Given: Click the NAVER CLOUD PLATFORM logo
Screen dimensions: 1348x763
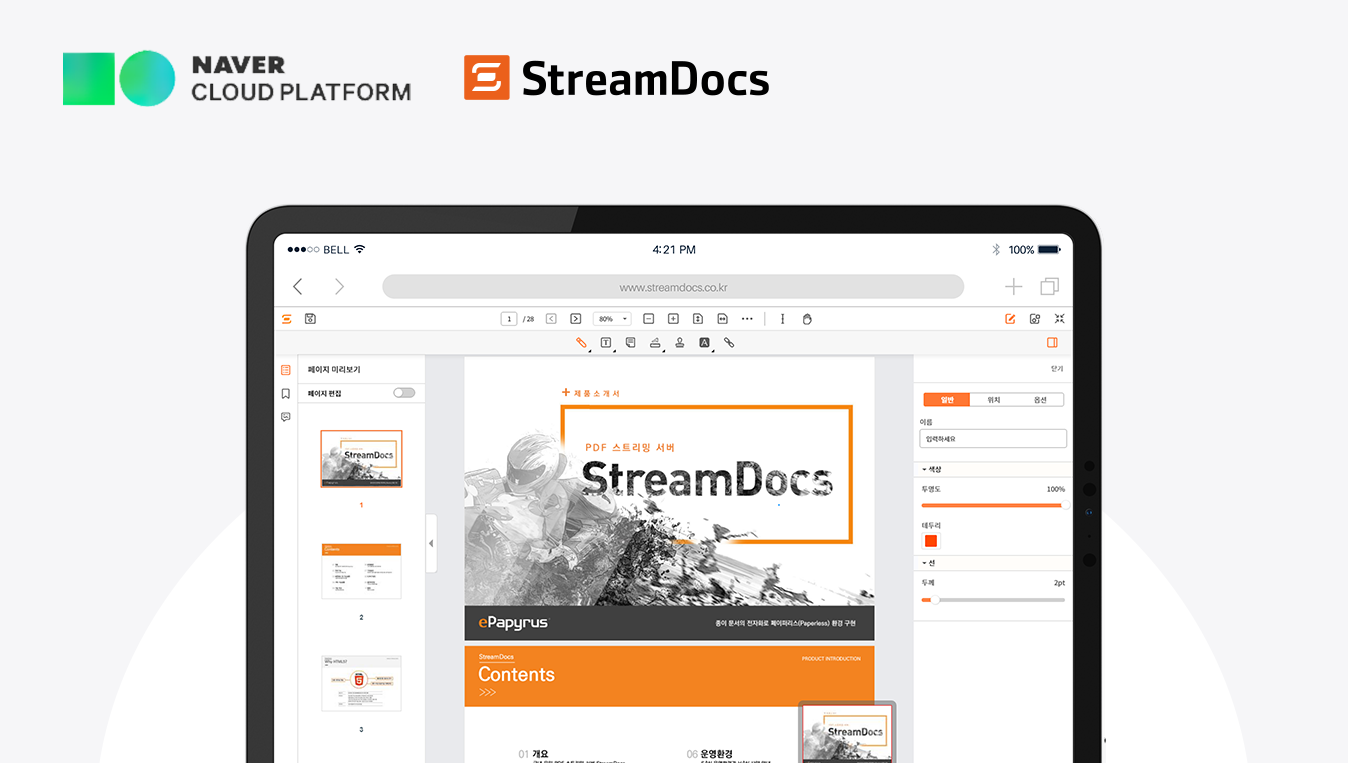Looking at the screenshot, I should pyautogui.click(x=237, y=78).
